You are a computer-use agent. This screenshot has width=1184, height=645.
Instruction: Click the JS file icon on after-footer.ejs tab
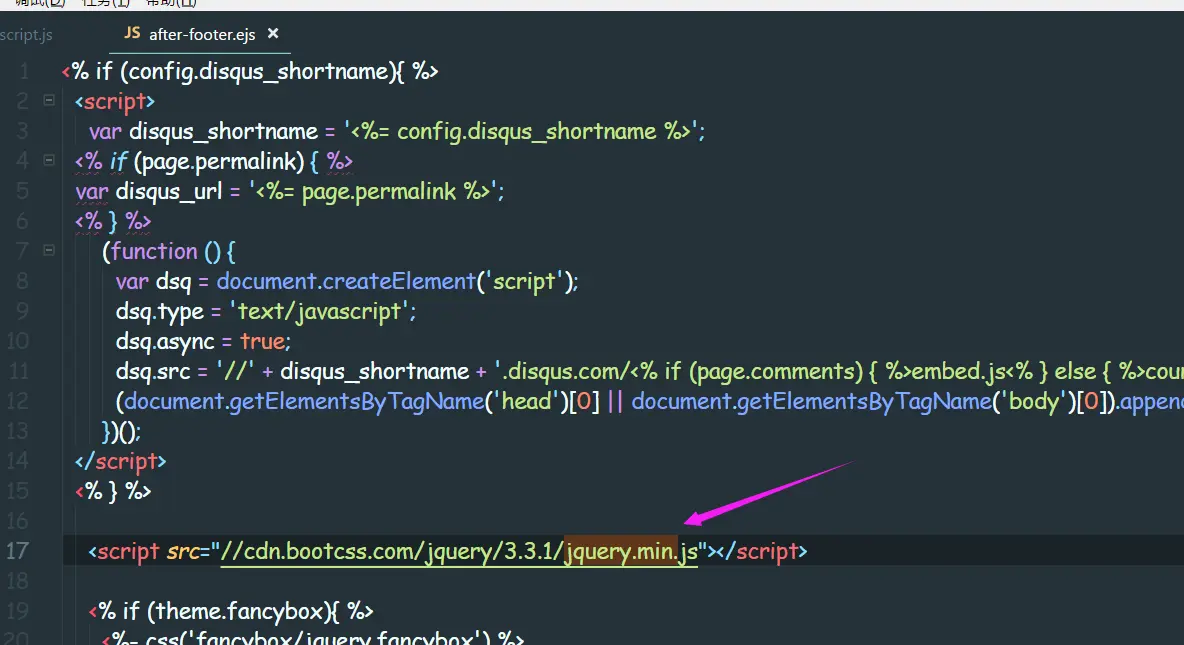[132, 33]
